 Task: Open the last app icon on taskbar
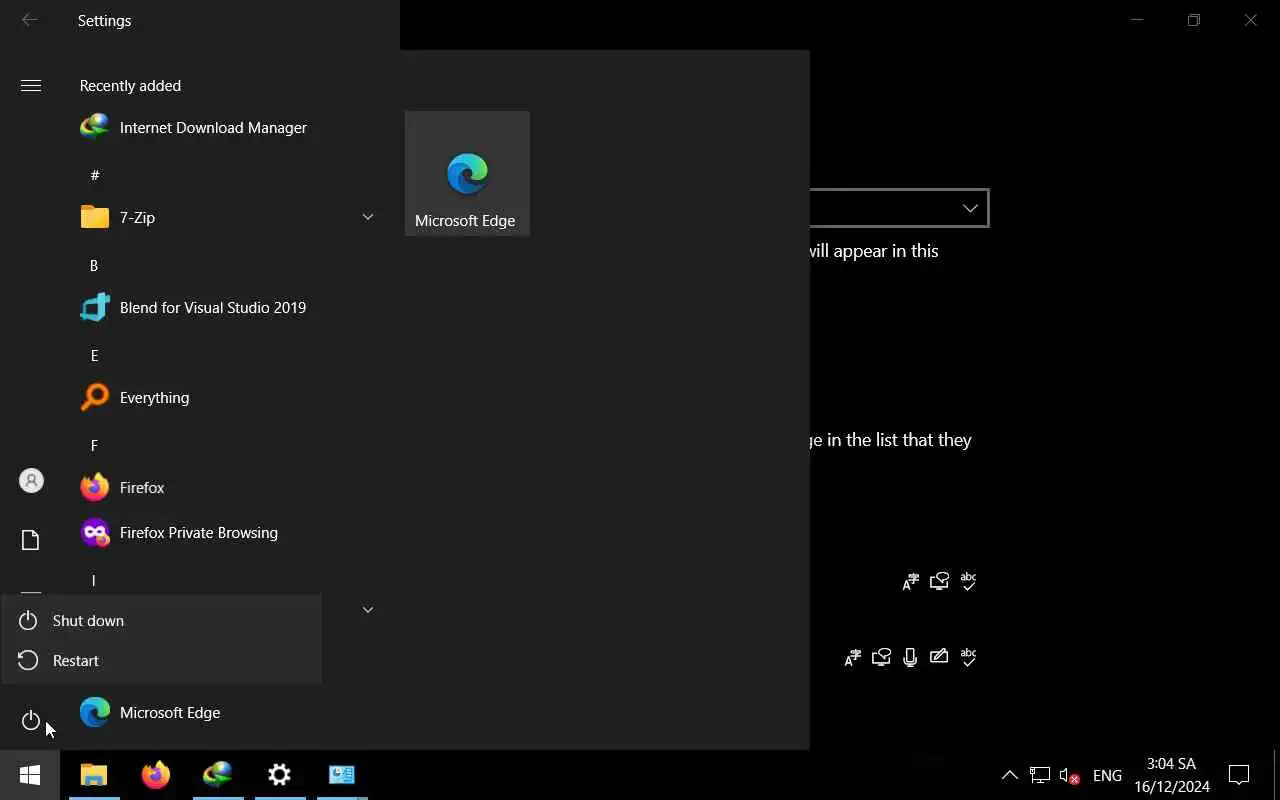pyautogui.click(x=342, y=775)
